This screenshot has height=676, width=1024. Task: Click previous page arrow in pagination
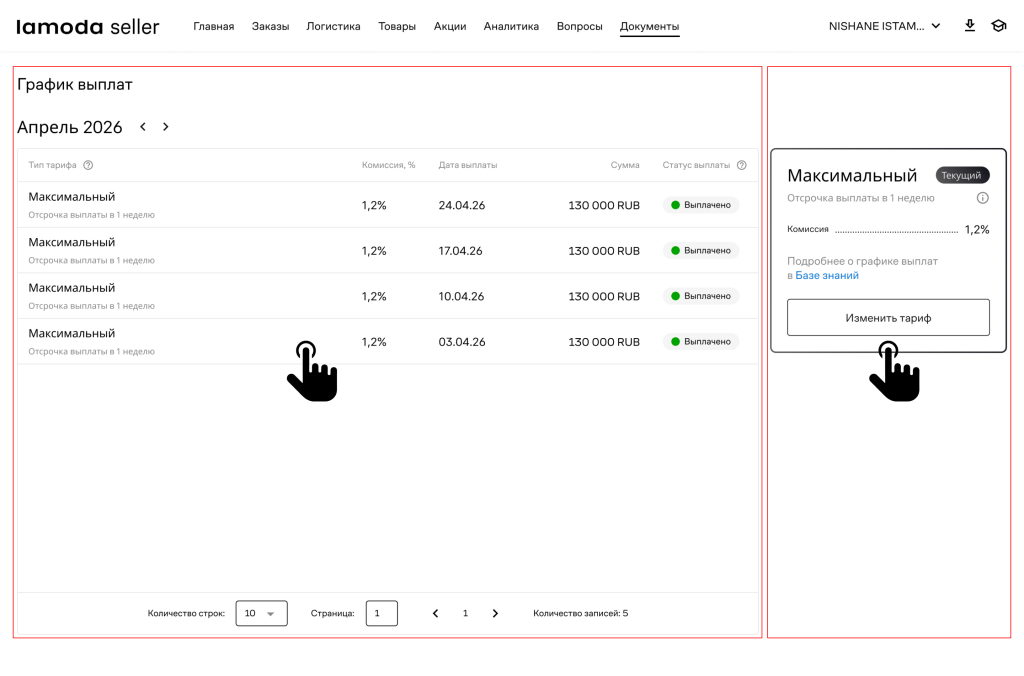435,613
